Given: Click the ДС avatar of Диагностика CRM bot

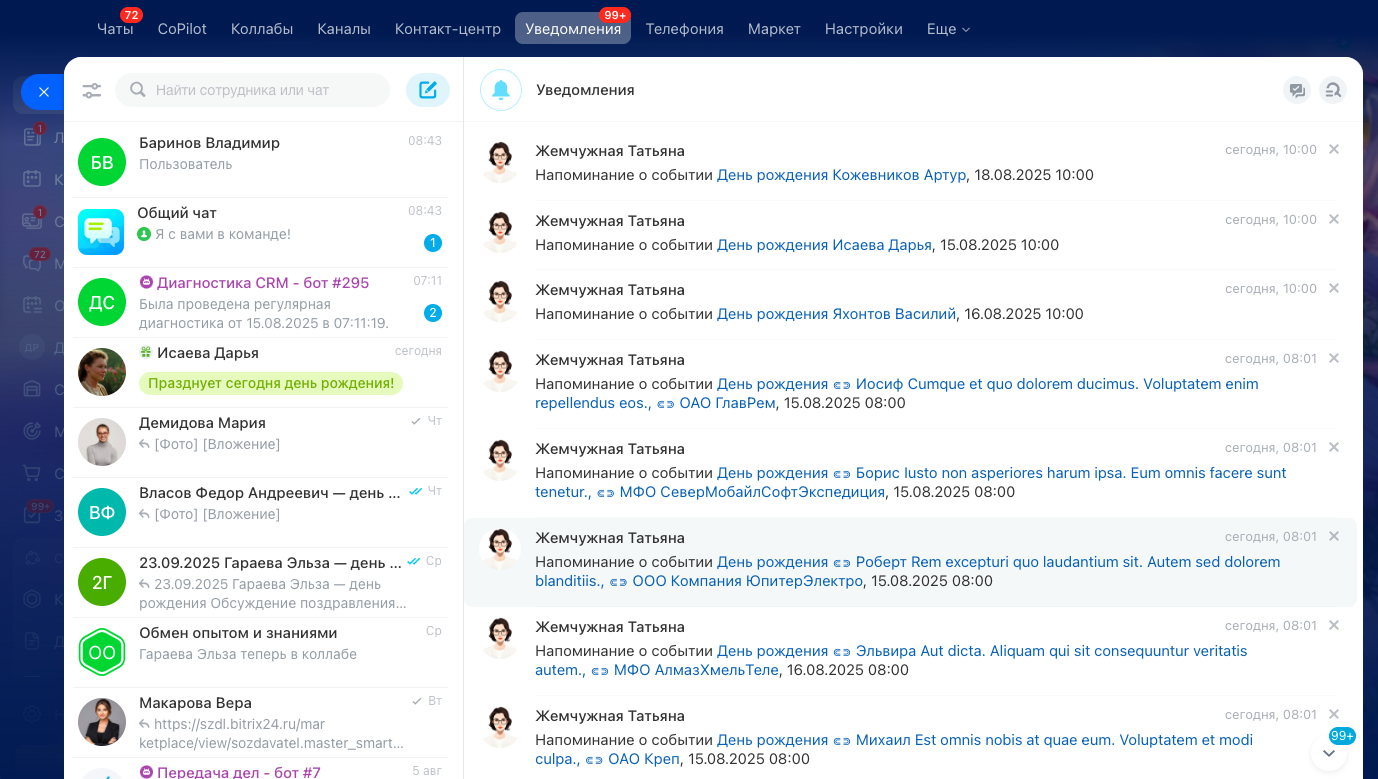Looking at the screenshot, I should coord(102,302).
